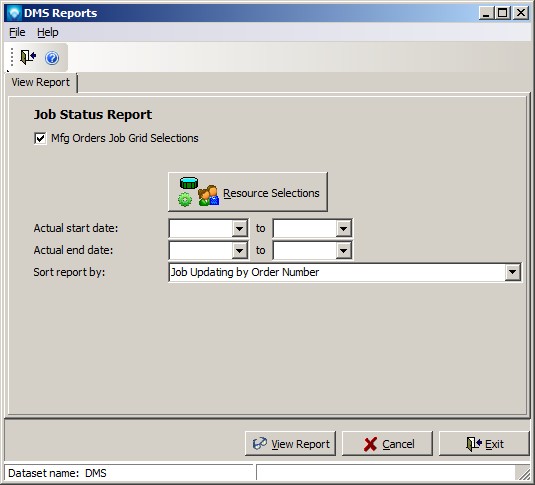Click the Cancel button
535x485 pixels.
[387, 444]
